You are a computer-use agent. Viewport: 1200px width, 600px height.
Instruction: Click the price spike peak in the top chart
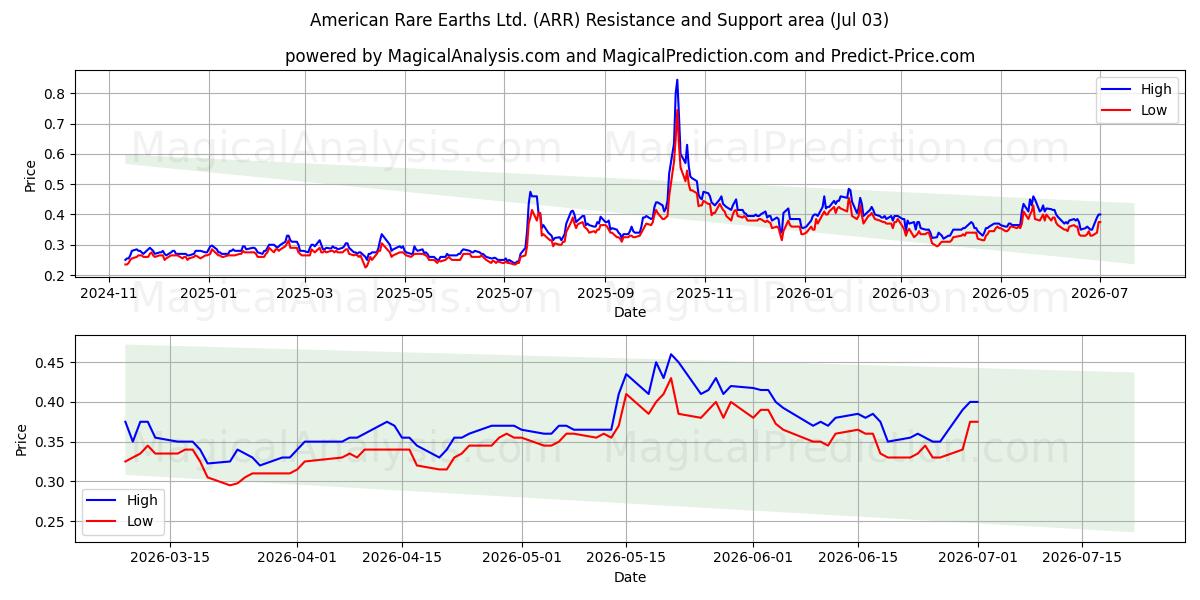pyautogui.click(x=677, y=80)
